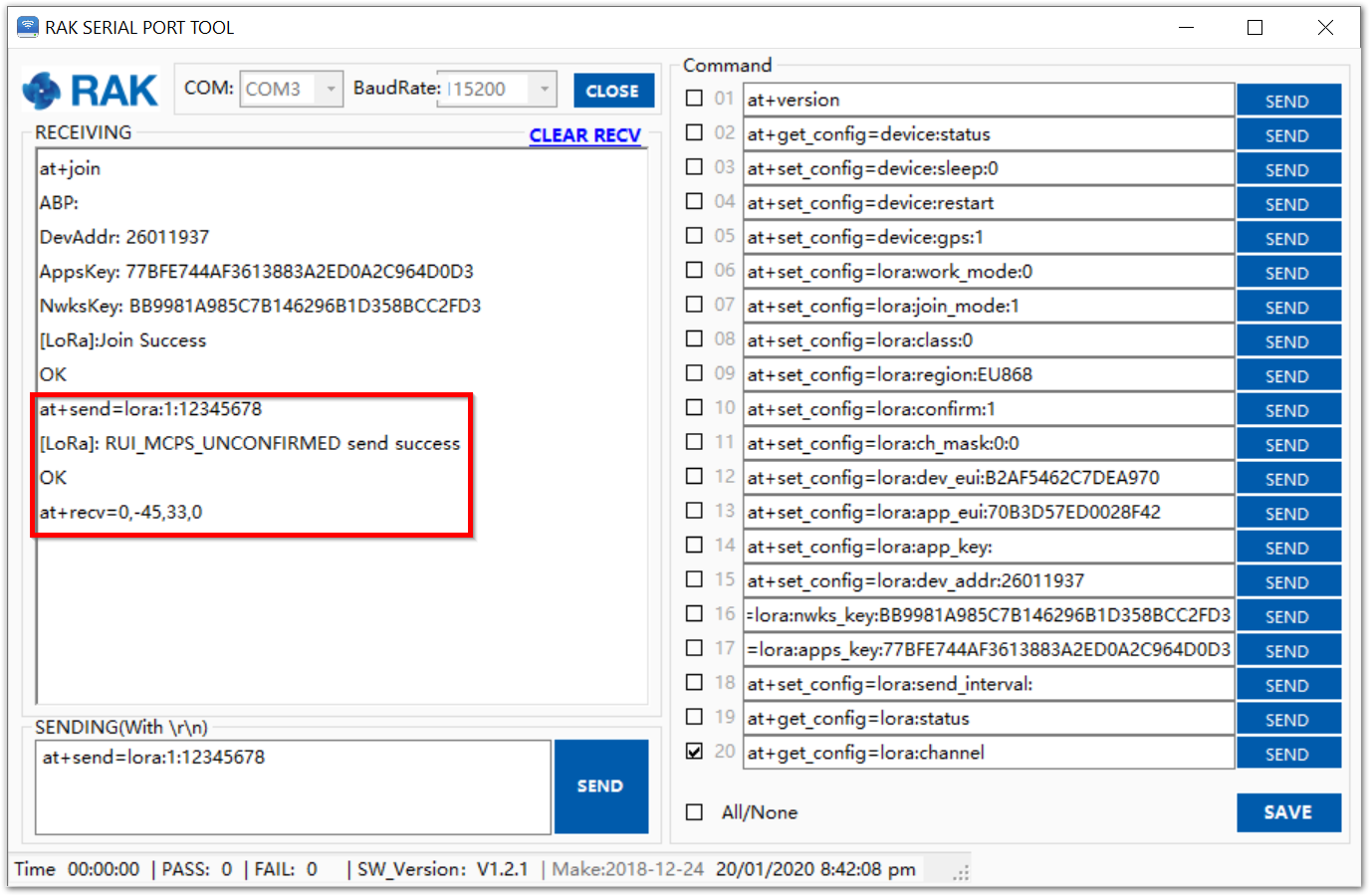
Task: Click the lora:app_key command field
Action: pyautogui.click(x=989, y=547)
